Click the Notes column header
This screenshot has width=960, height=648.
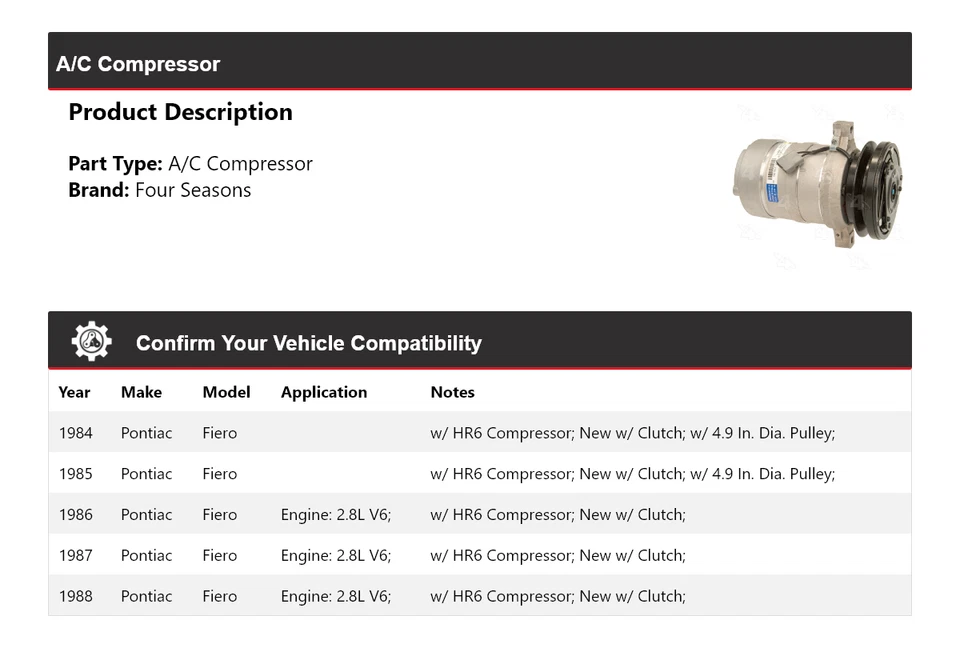[x=452, y=392]
